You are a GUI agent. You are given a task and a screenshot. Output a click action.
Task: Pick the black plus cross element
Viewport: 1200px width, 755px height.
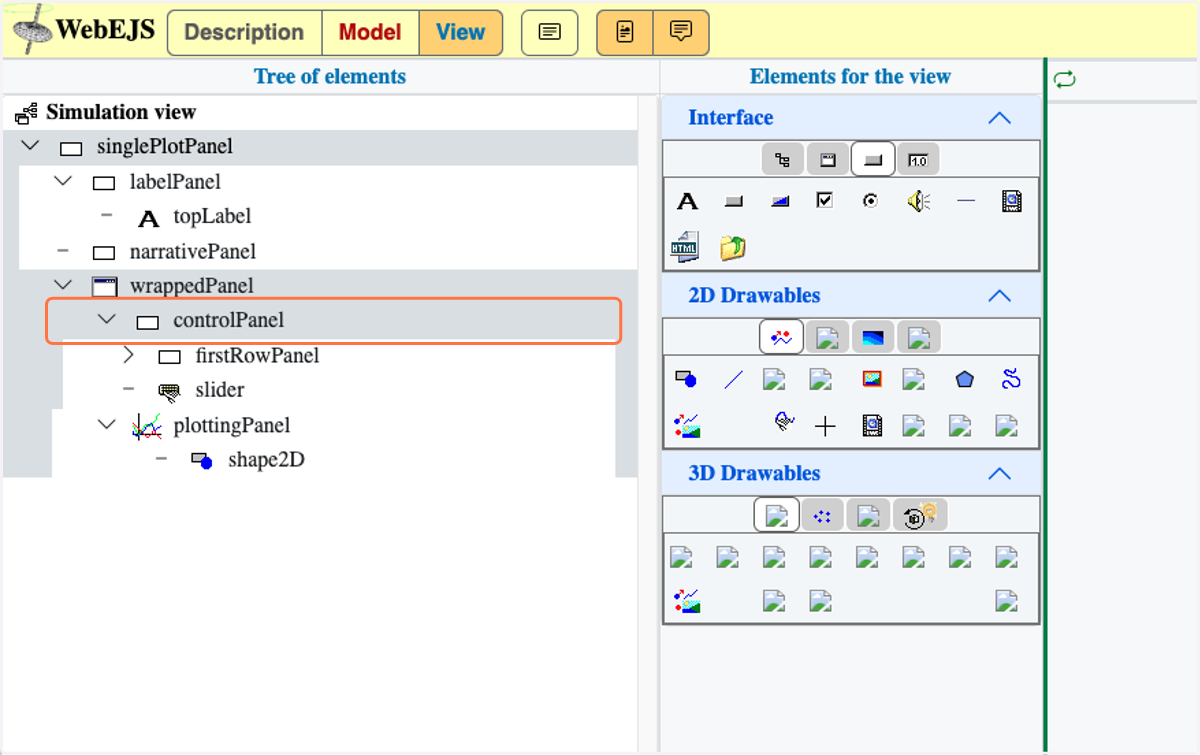pos(825,427)
